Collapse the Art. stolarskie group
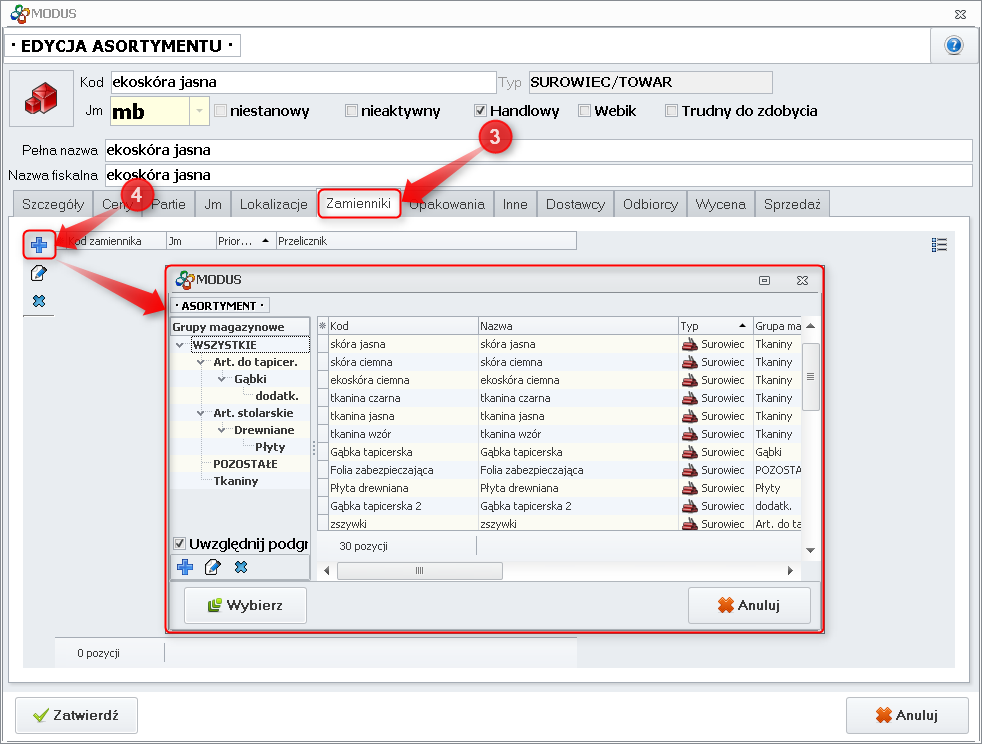Screen dimensions: 982x744 click(201, 413)
